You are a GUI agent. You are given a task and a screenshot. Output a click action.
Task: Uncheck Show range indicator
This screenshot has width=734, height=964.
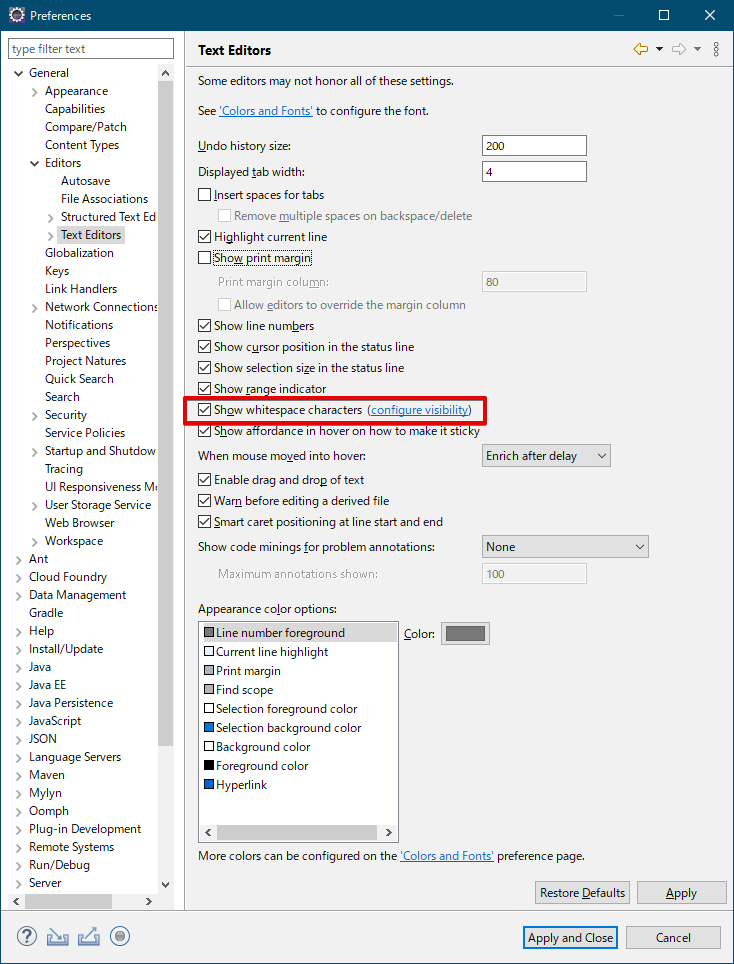point(205,389)
